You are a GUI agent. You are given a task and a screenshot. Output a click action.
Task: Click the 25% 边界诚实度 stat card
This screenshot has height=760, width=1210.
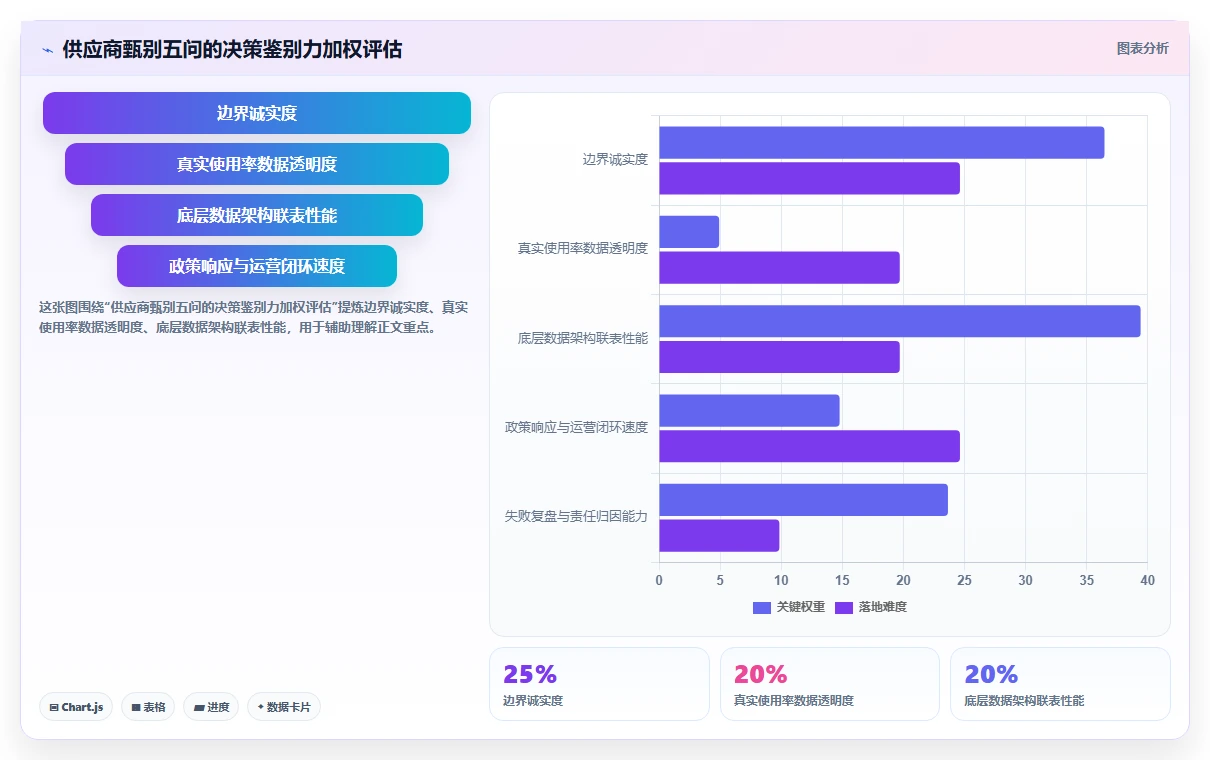coord(600,684)
